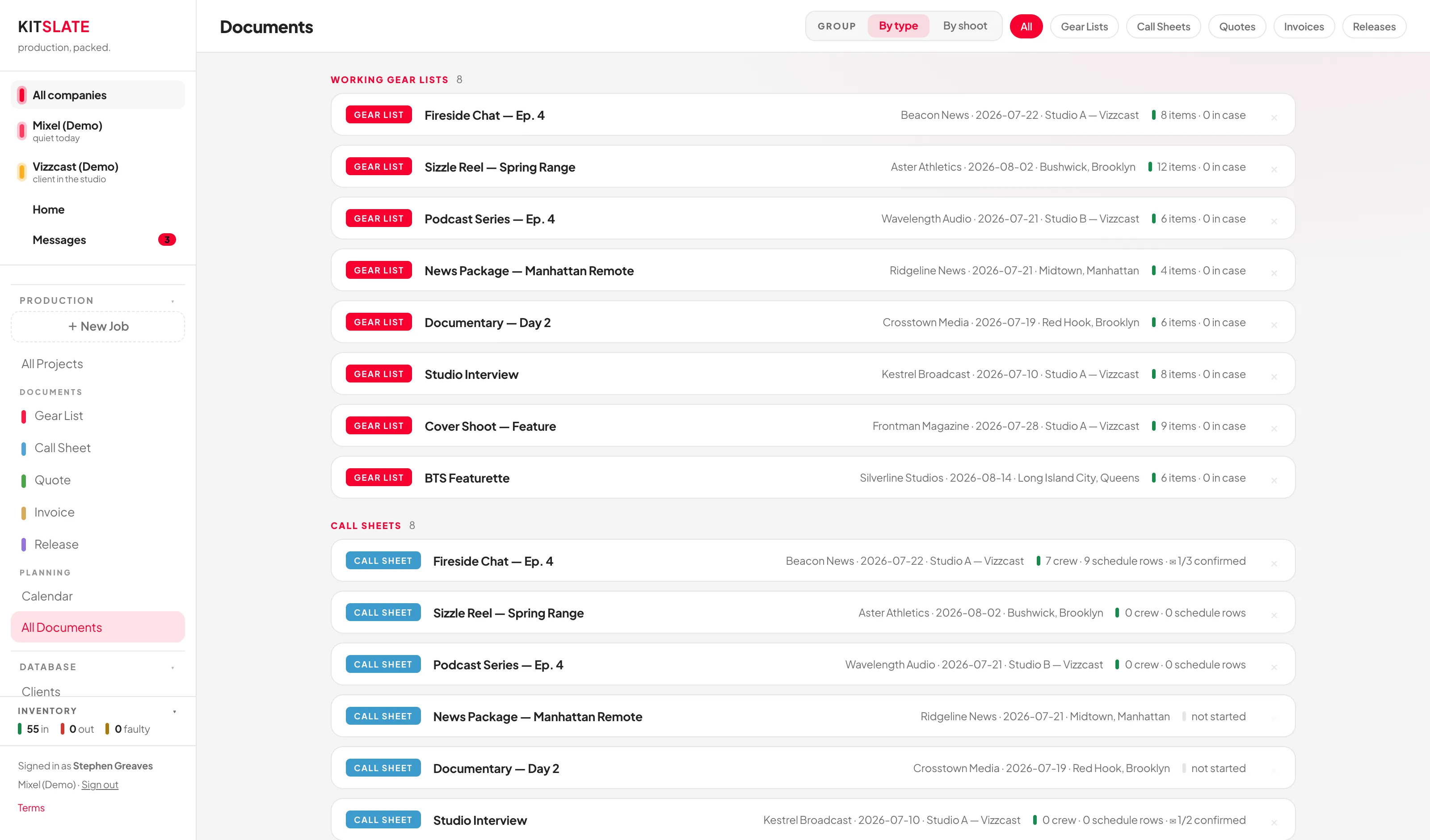Open All Documents page
Screen dimensions: 1430x840
pos(97,627)
